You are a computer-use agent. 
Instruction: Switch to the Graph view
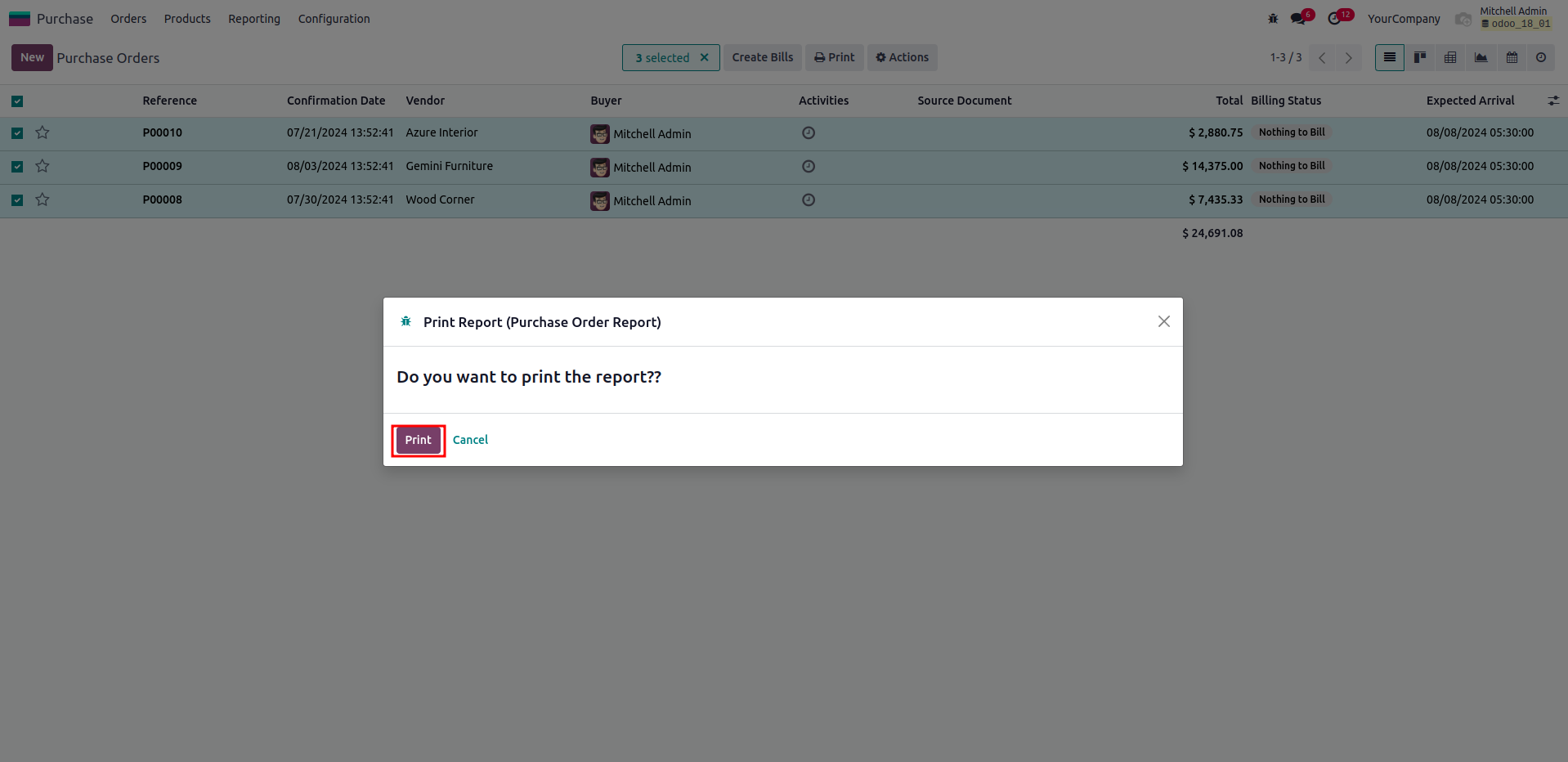click(1481, 57)
